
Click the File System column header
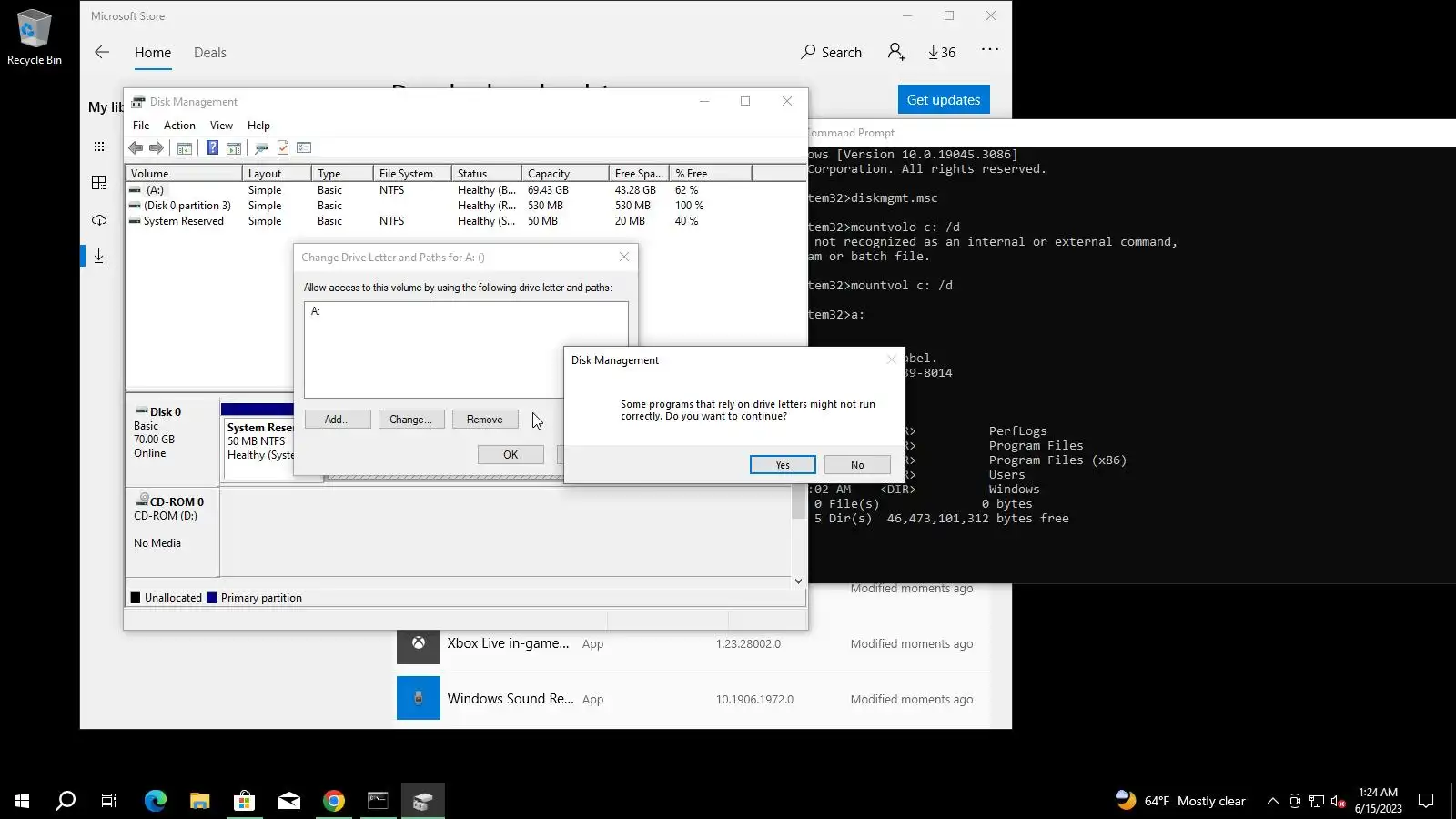[x=412, y=173]
